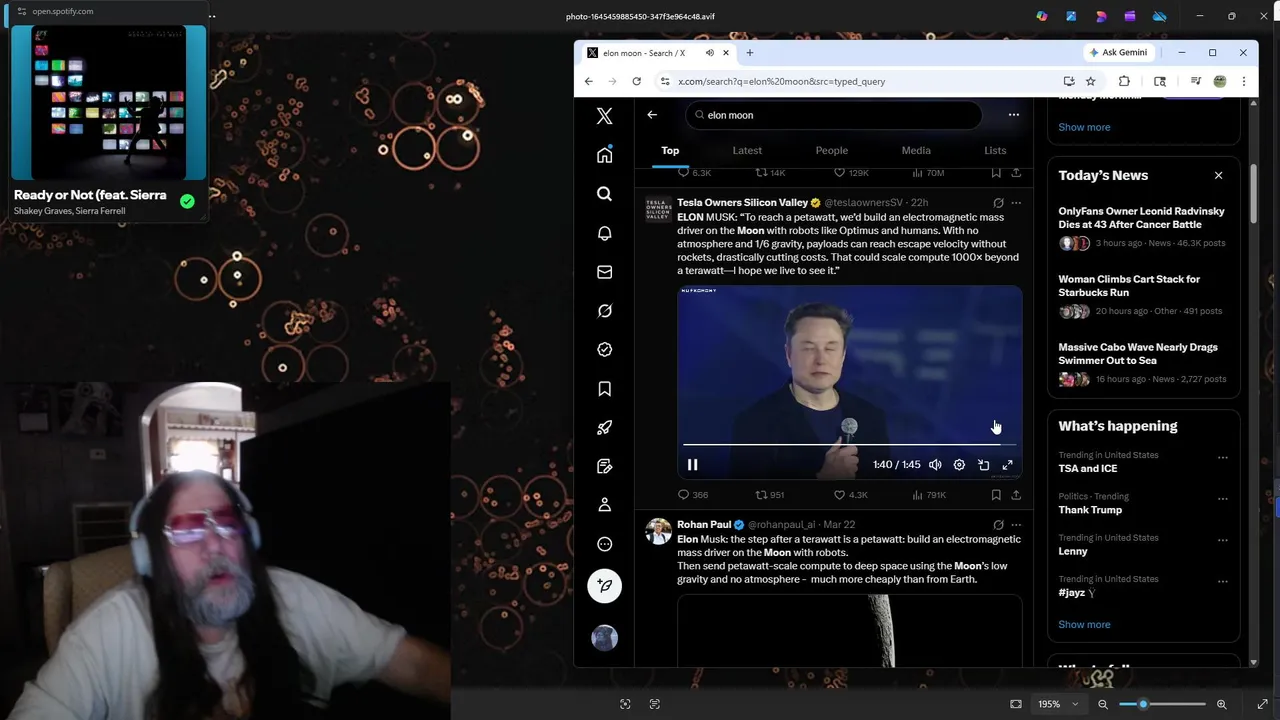Like the post with 129K likes
The height and width of the screenshot is (720, 1280).
tap(851, 173)
